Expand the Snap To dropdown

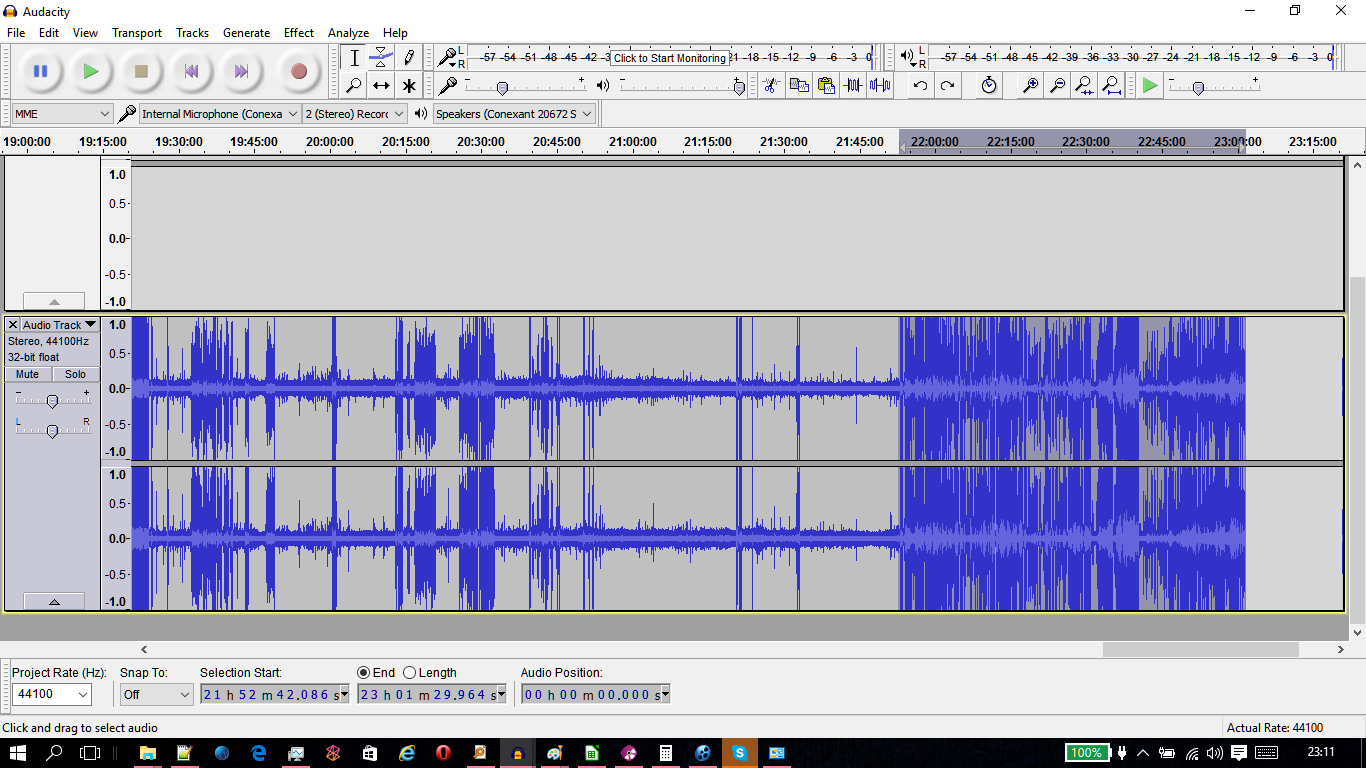pyautogui.click(x=156, y=694)
